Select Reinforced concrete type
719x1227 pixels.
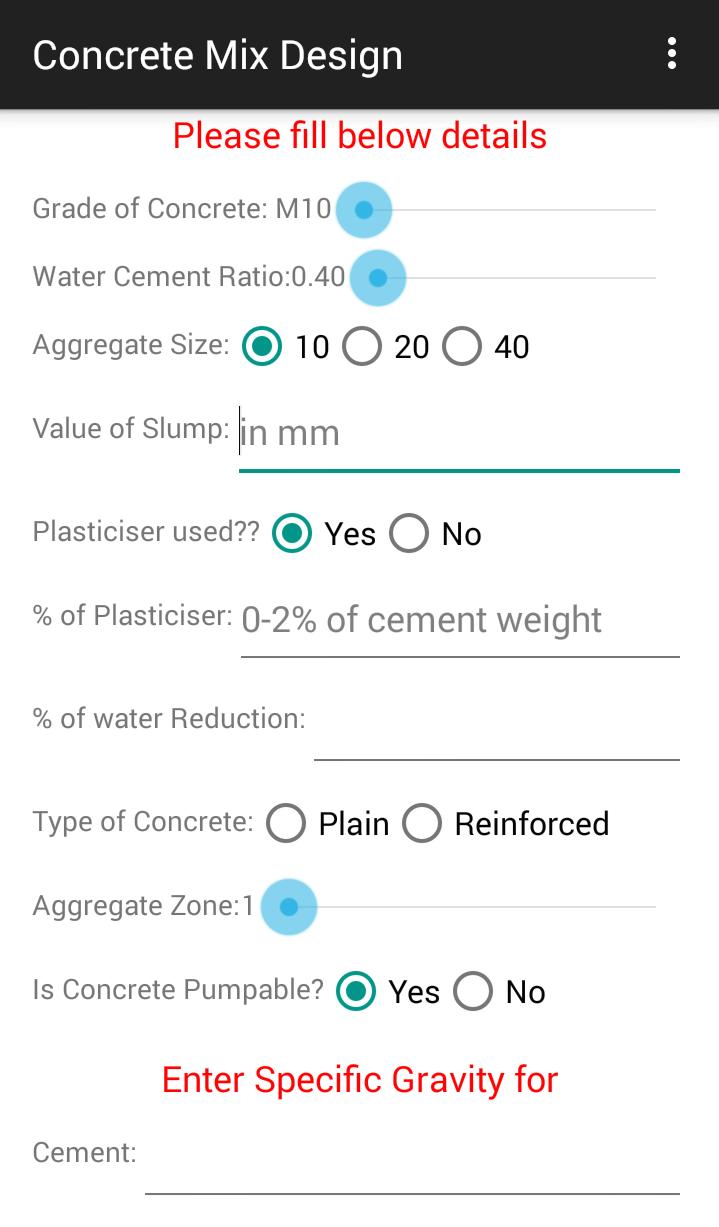coord(422,824)
